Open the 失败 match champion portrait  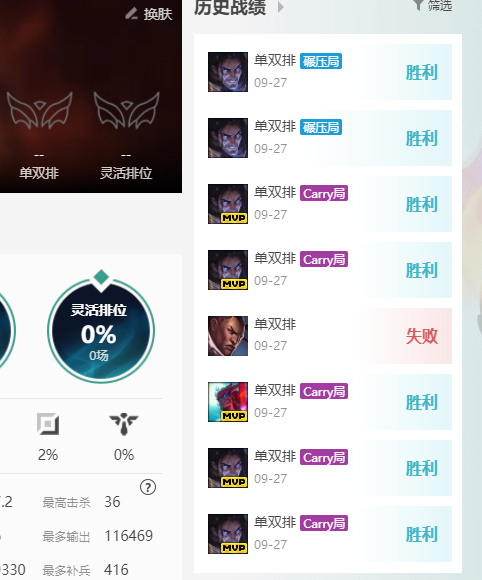[228, 336]
